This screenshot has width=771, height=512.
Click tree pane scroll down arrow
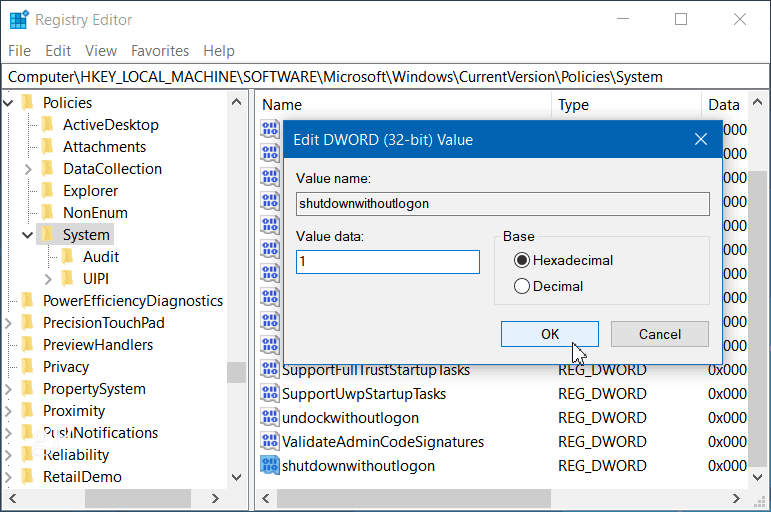click(x=237, y=477)
